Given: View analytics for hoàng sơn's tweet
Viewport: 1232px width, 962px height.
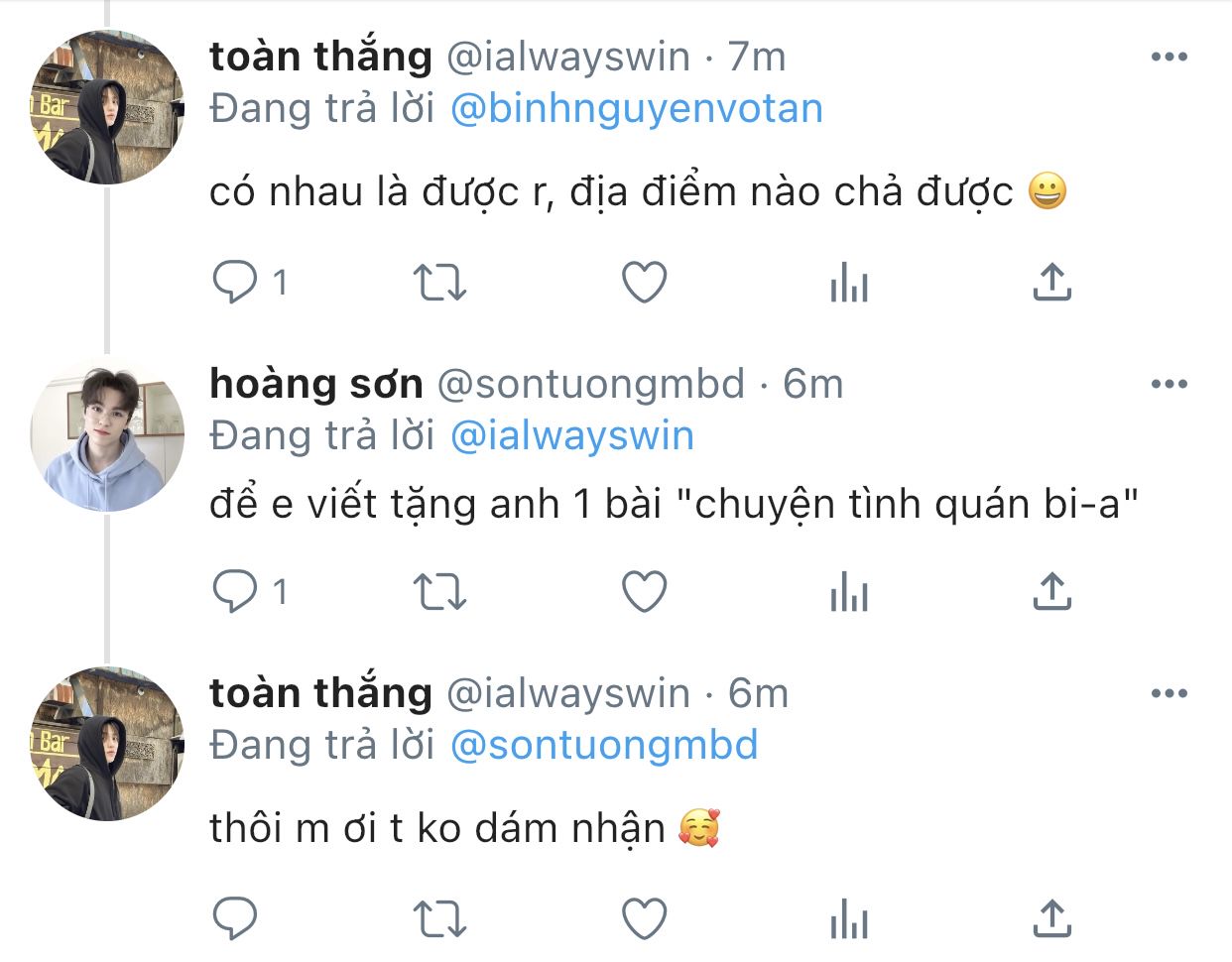Looking at the screenshot, I should click(849, 593).
